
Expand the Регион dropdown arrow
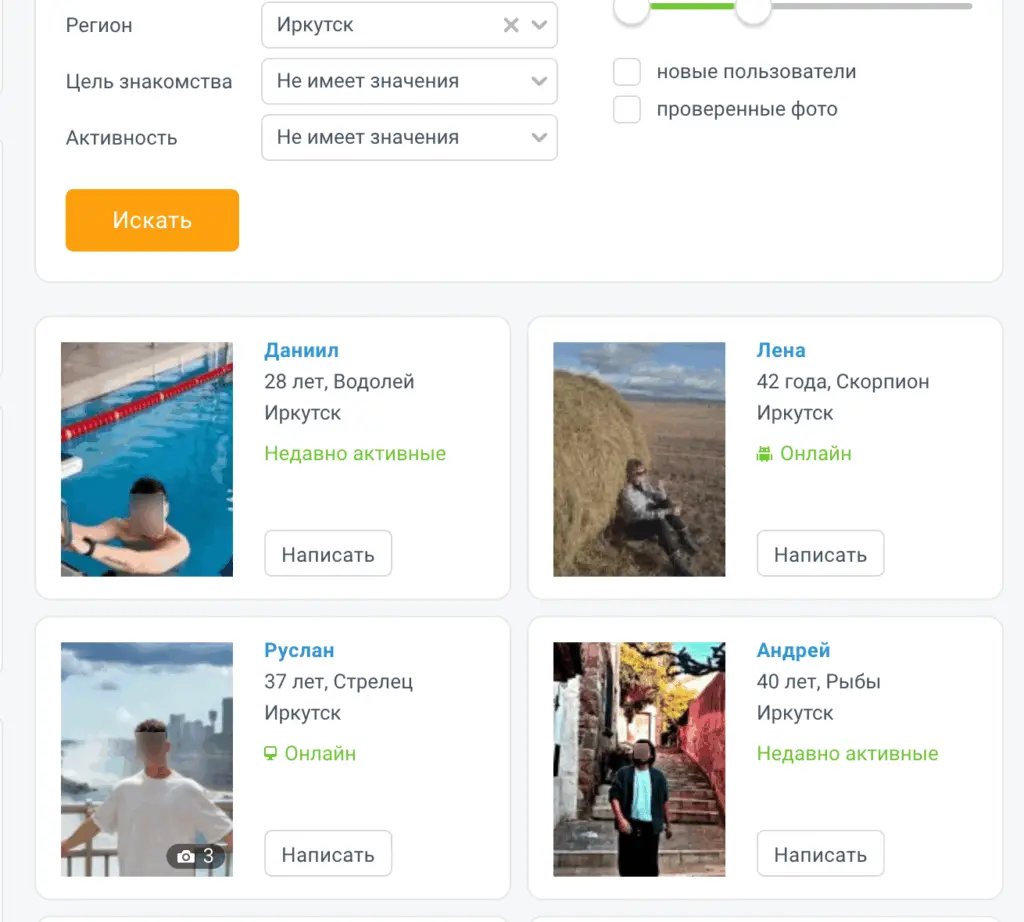pyautogui.click(x=540, y=26)
